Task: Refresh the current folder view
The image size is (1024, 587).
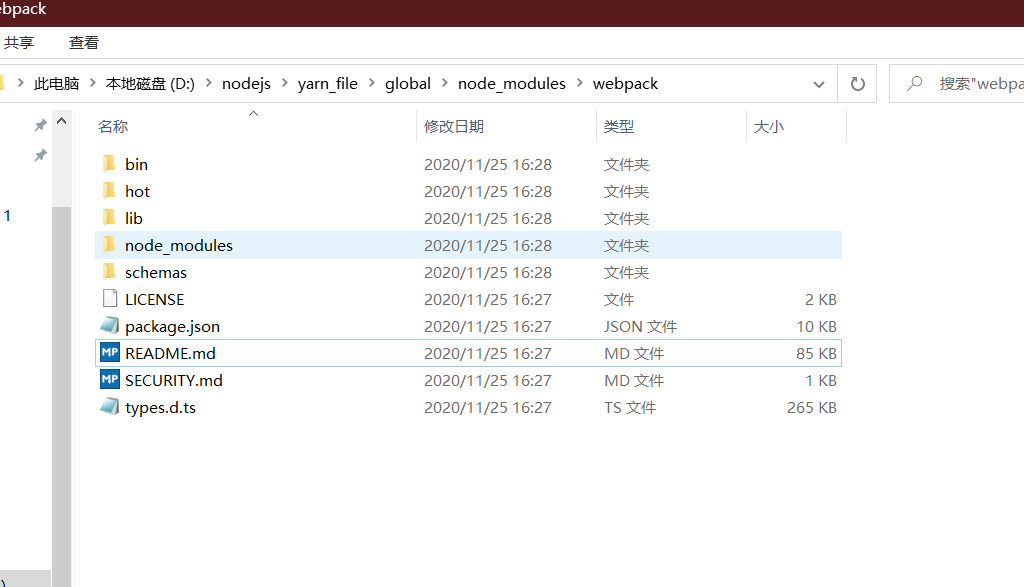Action: tap(857, 84)
